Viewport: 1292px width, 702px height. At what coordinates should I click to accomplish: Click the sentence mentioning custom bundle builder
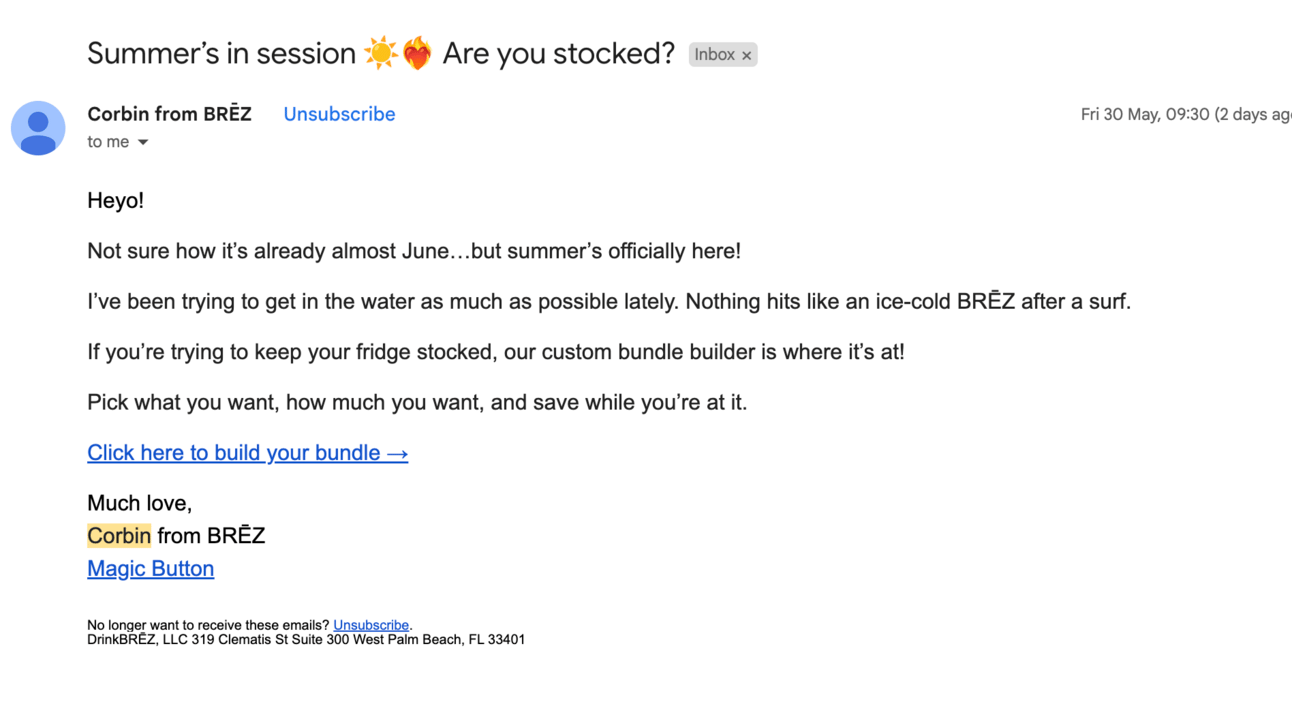[495, 352]
